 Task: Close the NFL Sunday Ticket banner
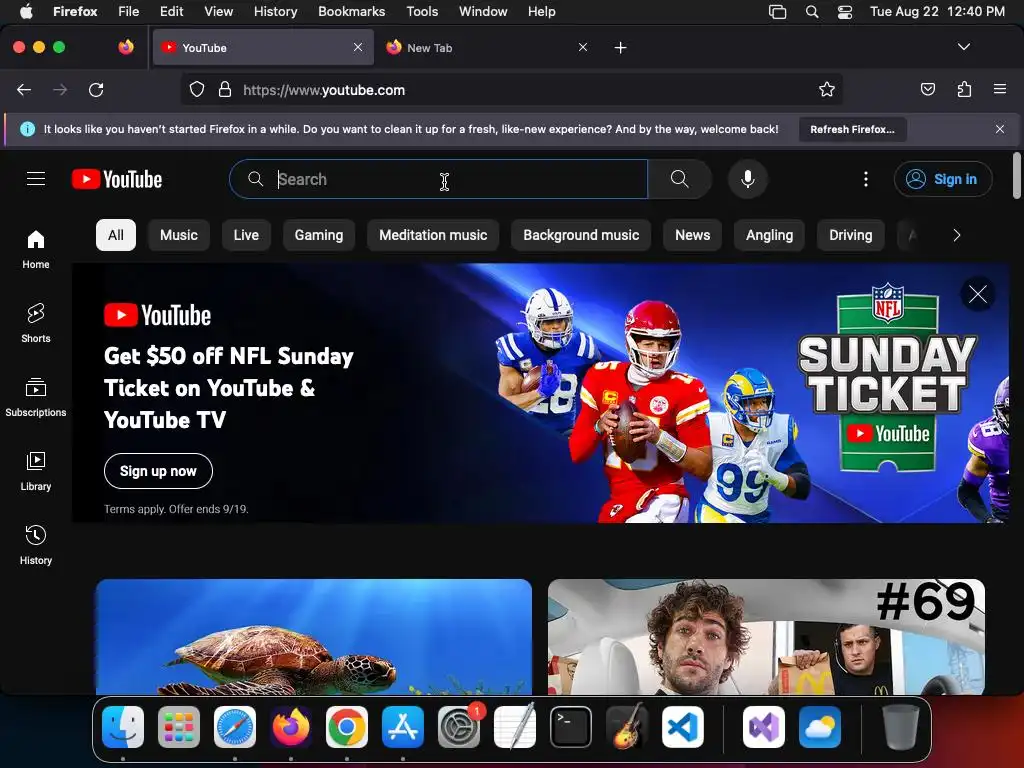[x=978, y=295]
